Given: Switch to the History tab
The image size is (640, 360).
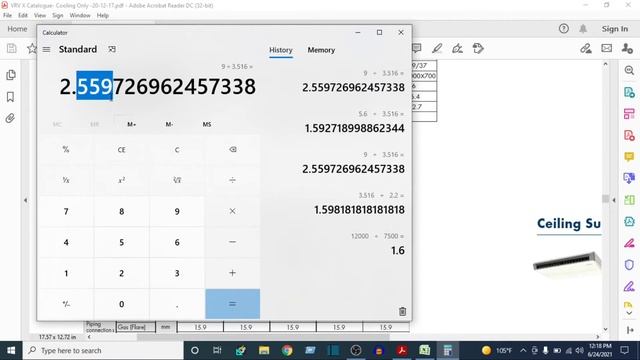Looking at the screenshot, I should click(281, 50).
